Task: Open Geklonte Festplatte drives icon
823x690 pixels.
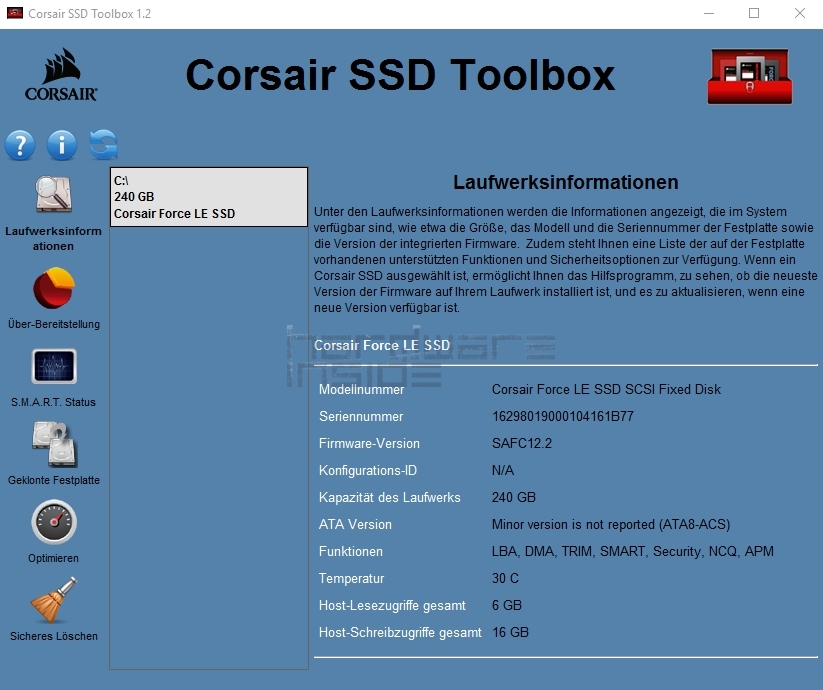Action: pos(55,444)
